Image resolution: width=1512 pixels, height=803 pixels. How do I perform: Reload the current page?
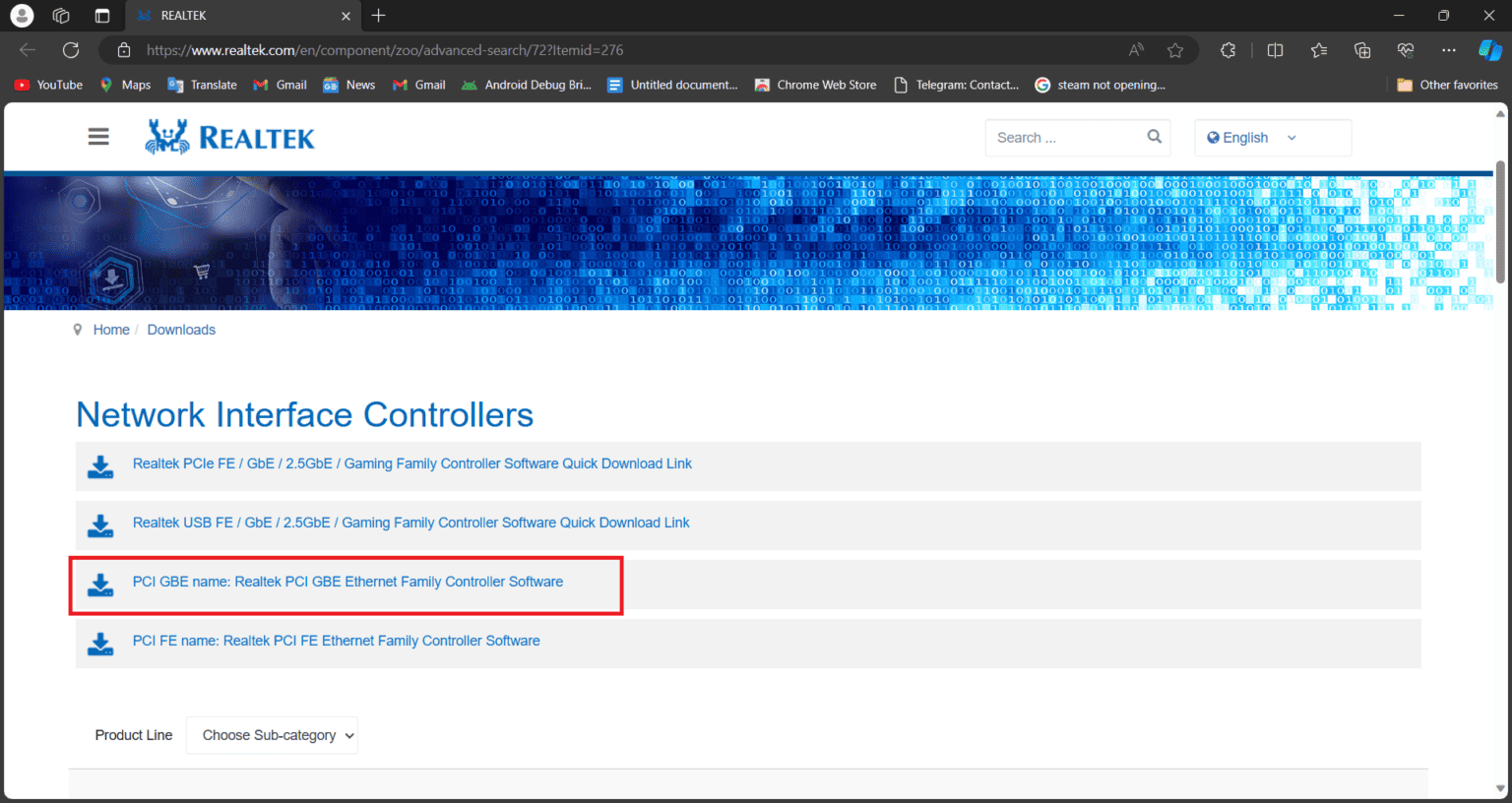coord(70,50)
